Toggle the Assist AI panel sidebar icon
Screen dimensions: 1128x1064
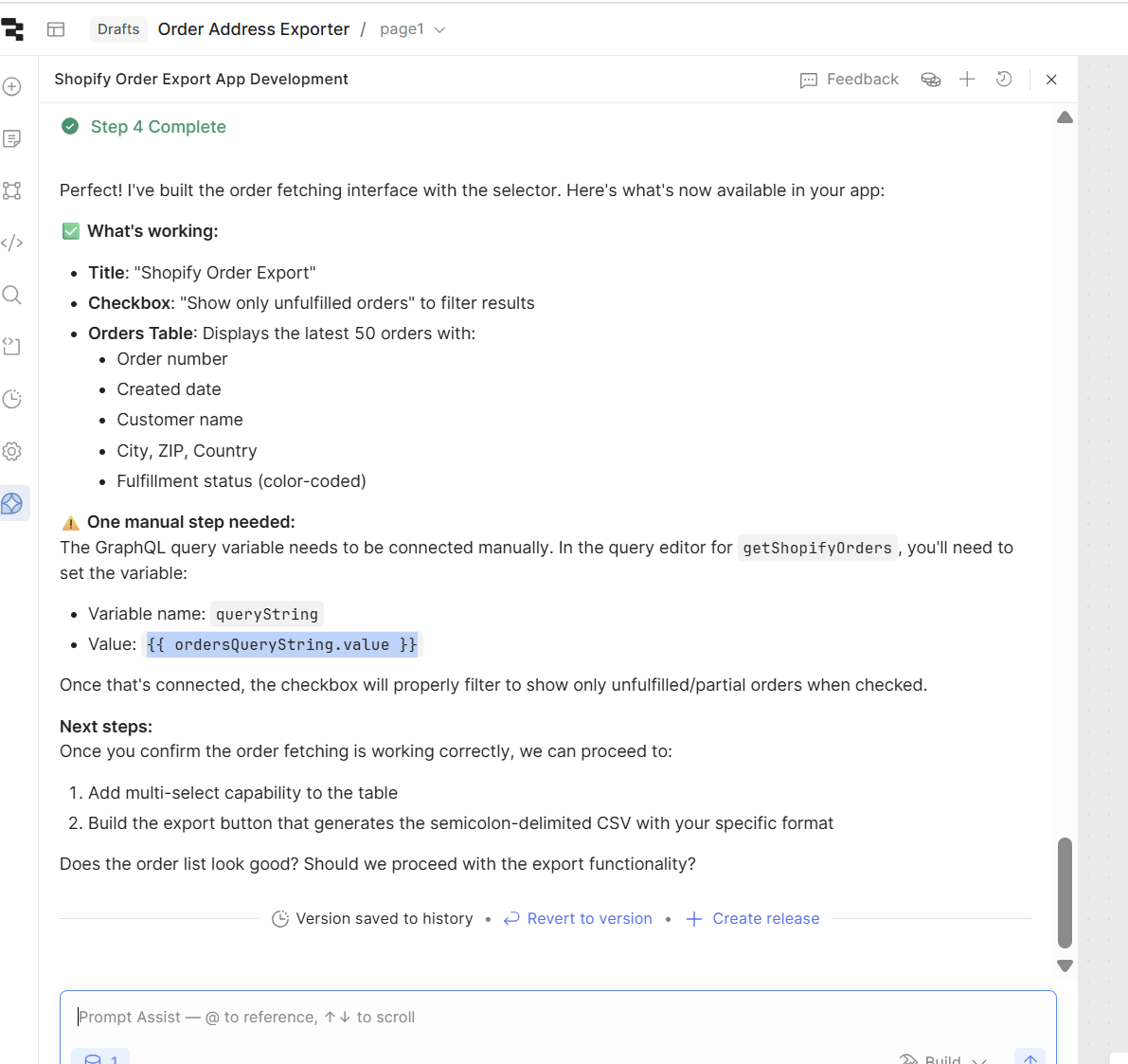[12, 503]
